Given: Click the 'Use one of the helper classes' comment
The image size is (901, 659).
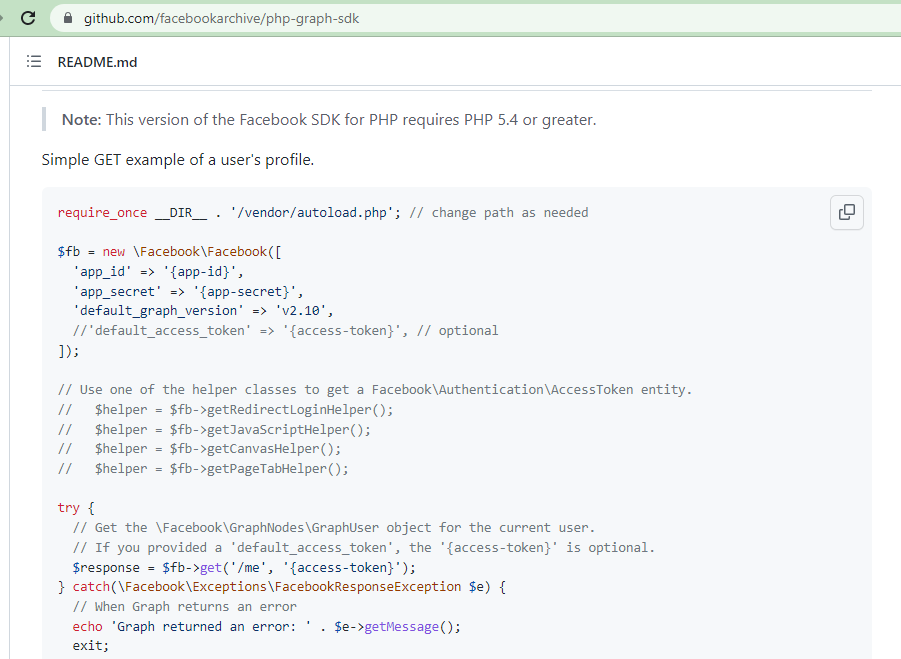Looking at the screenshot, I should 375,390.
